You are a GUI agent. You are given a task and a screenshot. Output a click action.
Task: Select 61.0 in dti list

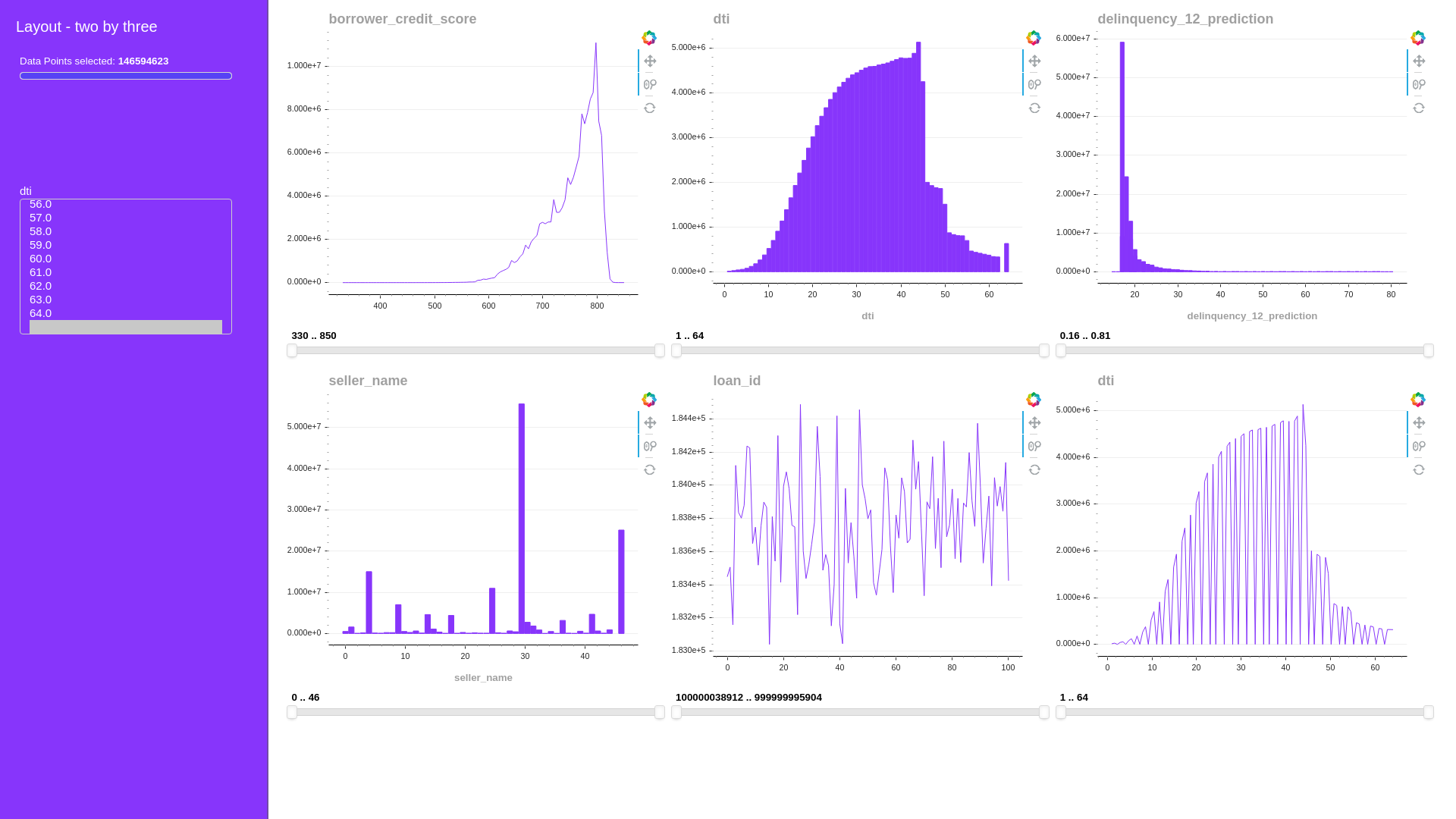coord(126,272)
